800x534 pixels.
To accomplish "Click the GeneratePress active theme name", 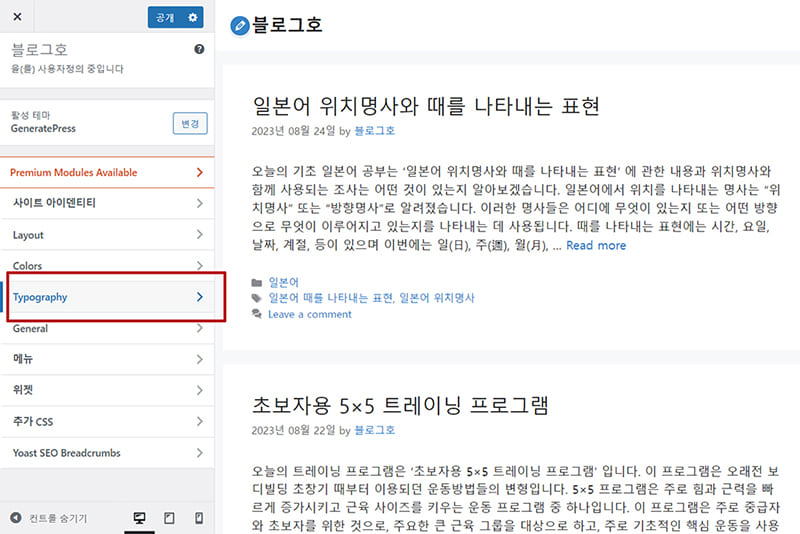I will (x=43, y=129).
